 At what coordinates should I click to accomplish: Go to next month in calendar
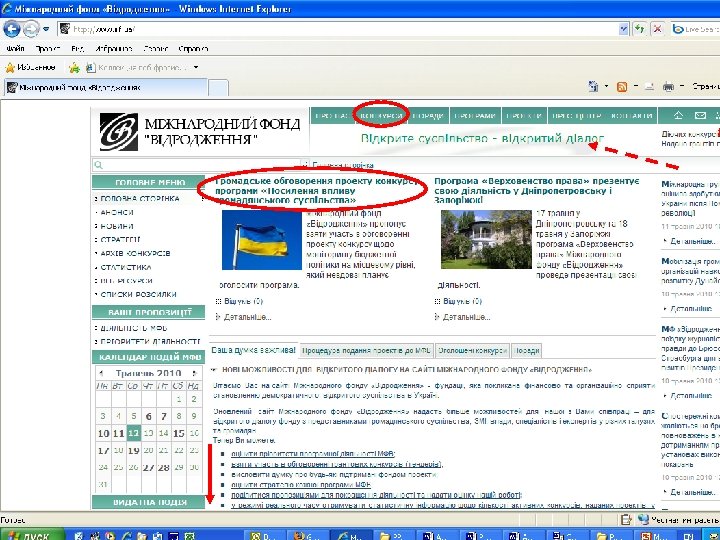tap(195, 373)
